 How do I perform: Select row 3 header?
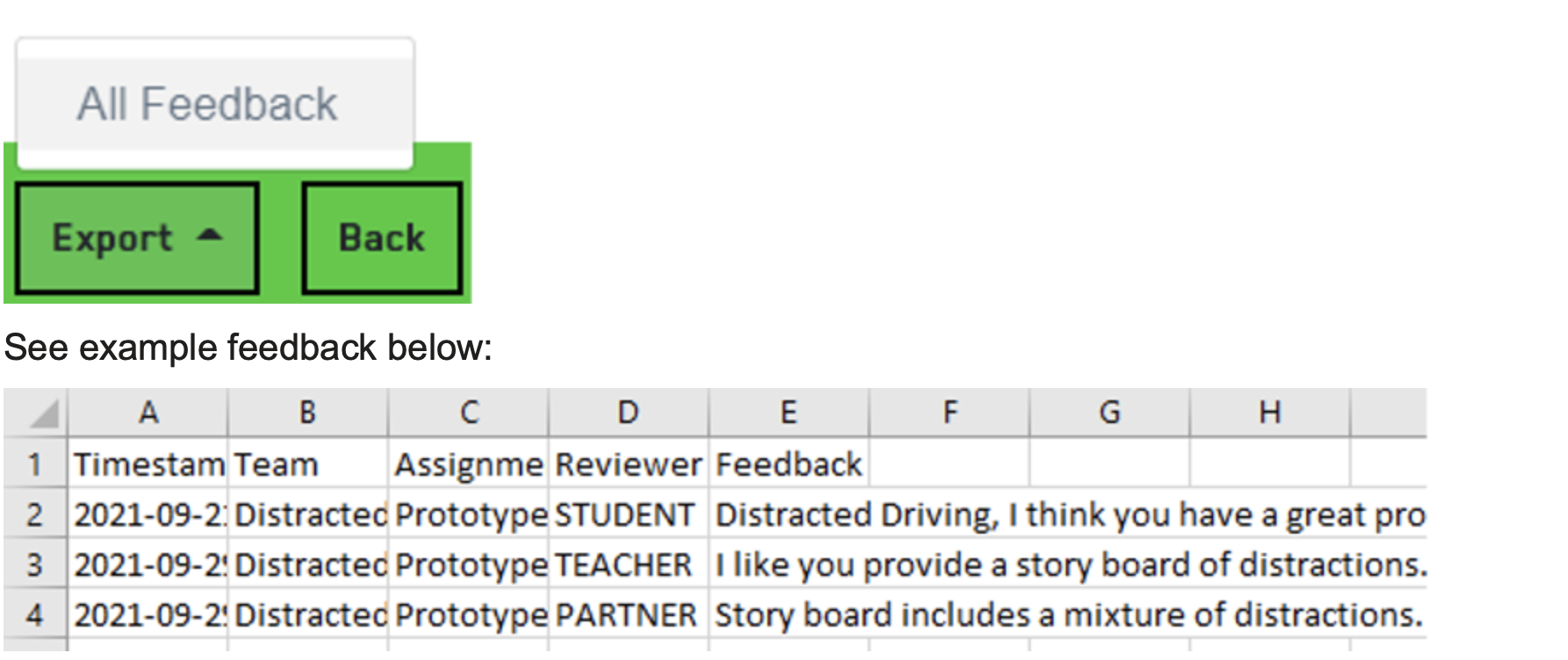point(35,564)
